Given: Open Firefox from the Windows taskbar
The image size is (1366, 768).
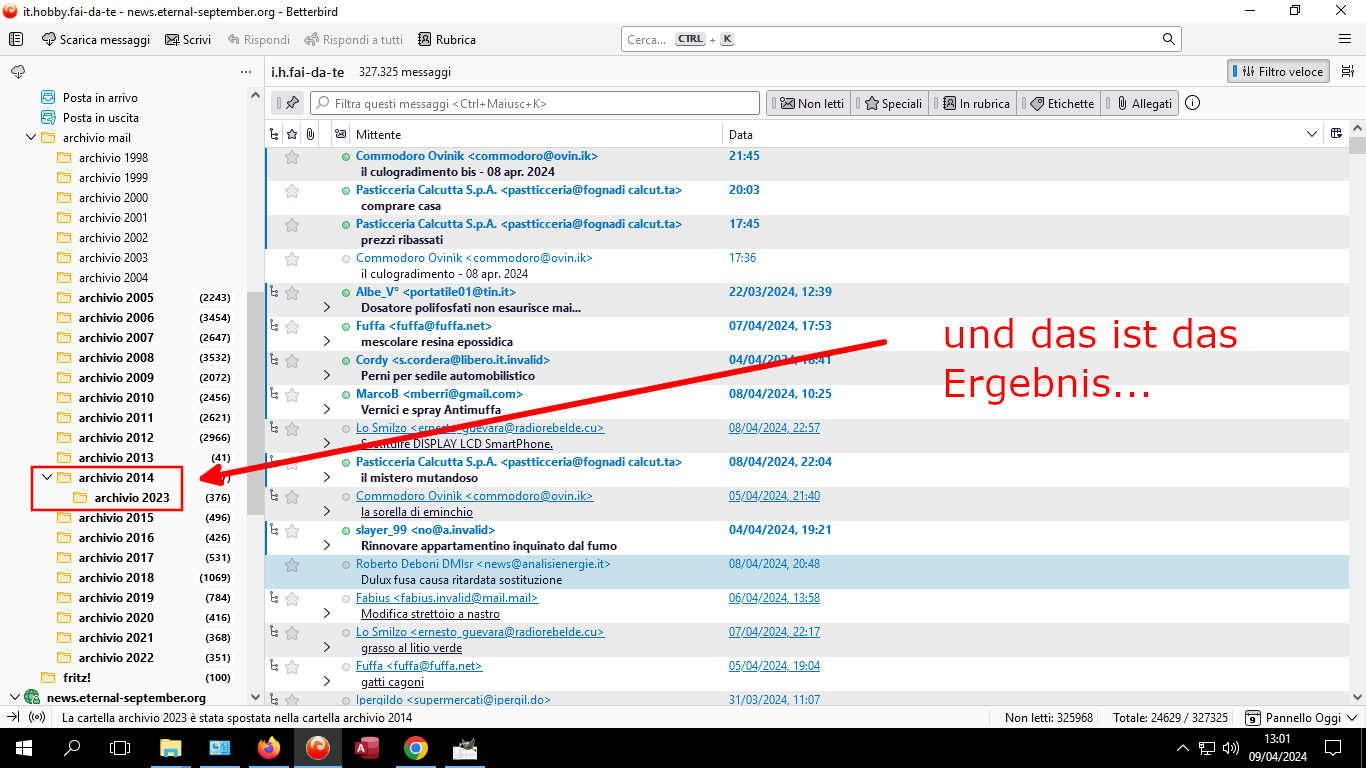Looking at the screenshot, I should (x=268, y=748).
